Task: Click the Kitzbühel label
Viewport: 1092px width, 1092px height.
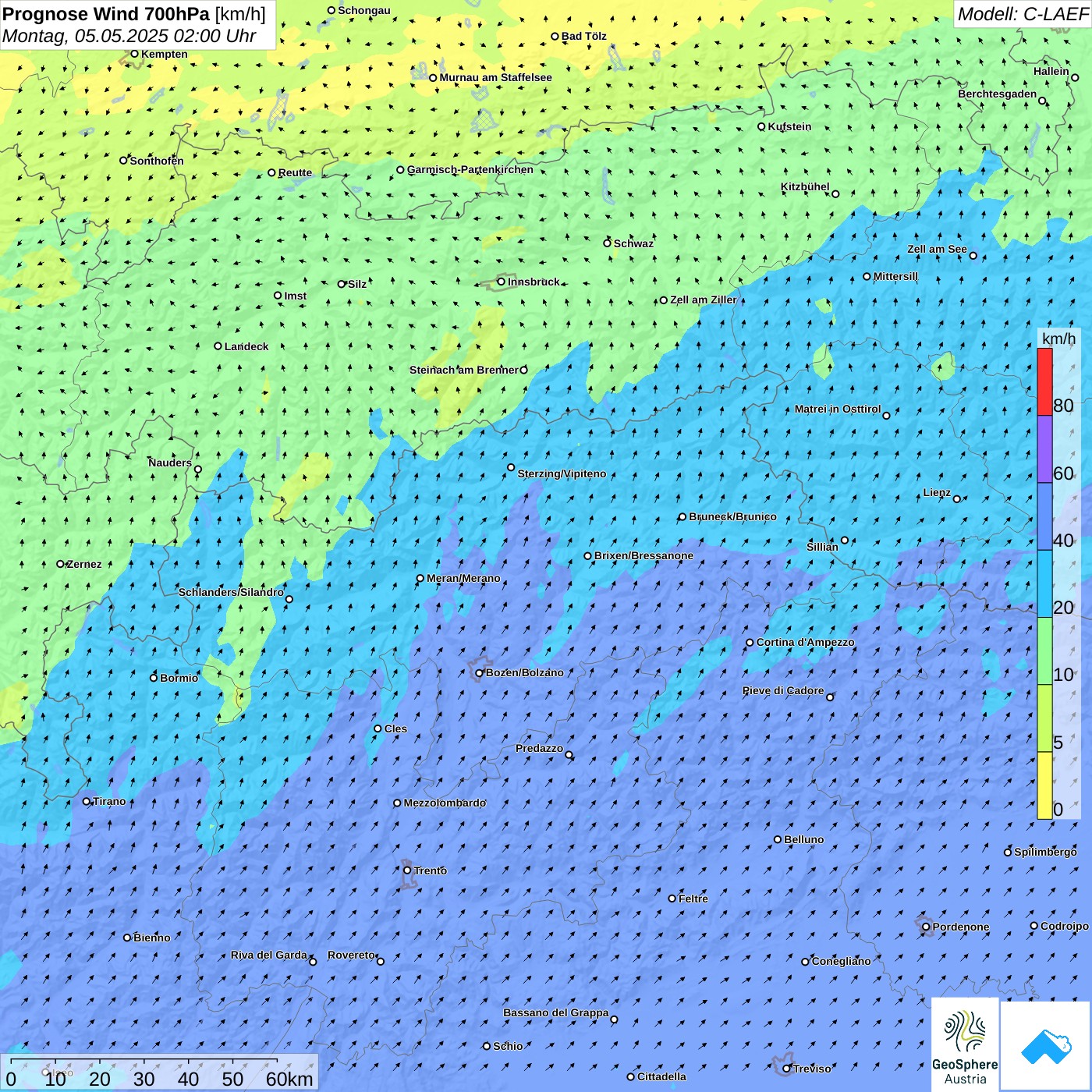Action: point(805,186)
